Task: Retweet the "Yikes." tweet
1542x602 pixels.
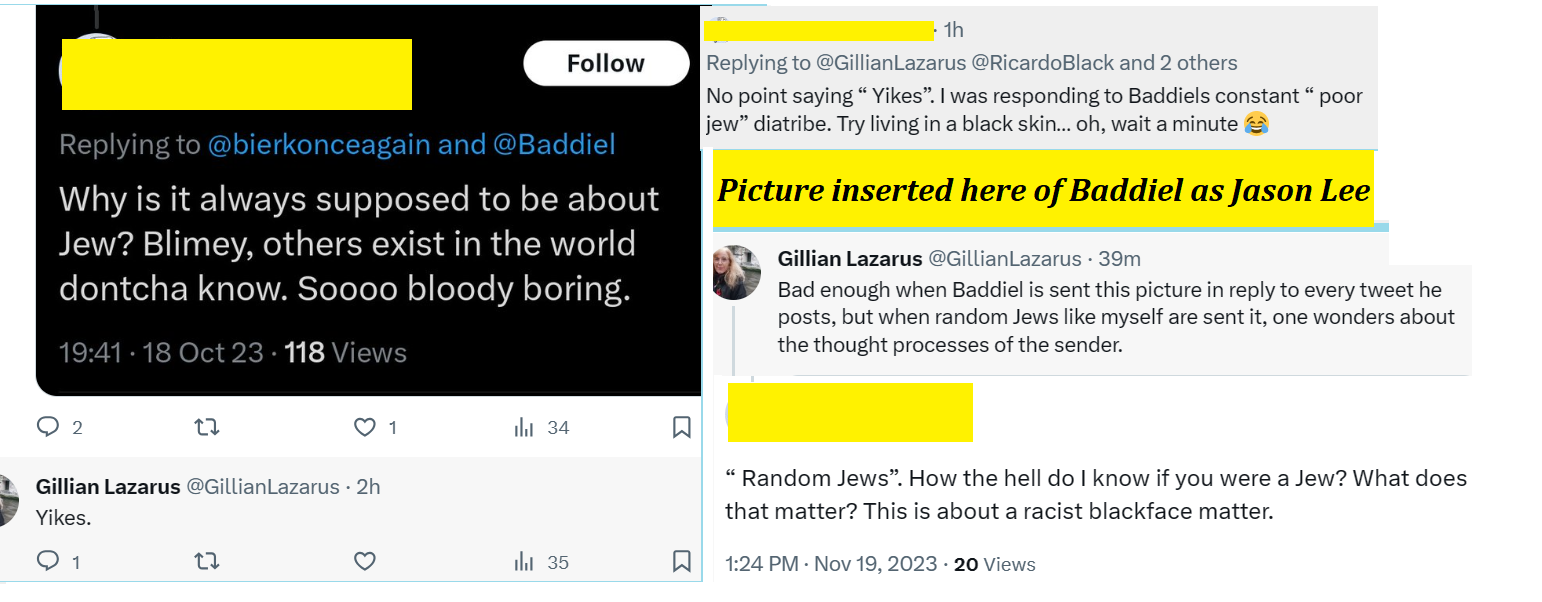Action: 206,562
